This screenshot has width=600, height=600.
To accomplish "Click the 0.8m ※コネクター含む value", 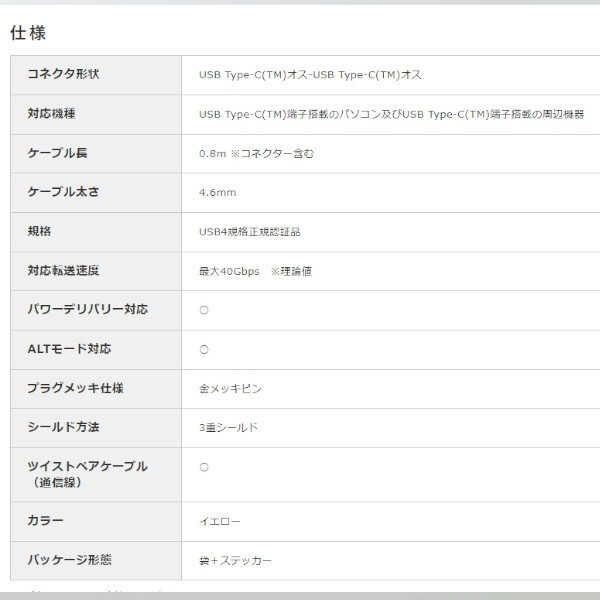I will 256,153.
